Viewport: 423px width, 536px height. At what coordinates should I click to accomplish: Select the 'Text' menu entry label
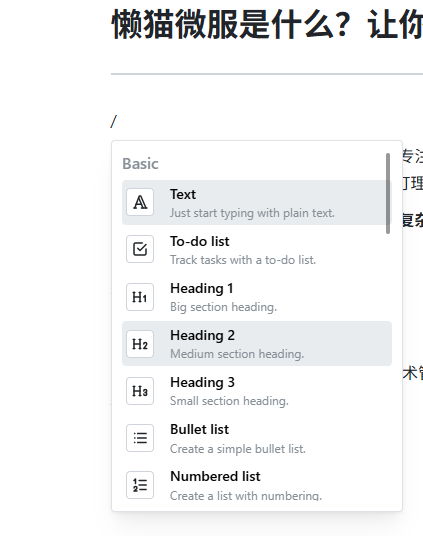pyautogui.click(x=183, y=195)
